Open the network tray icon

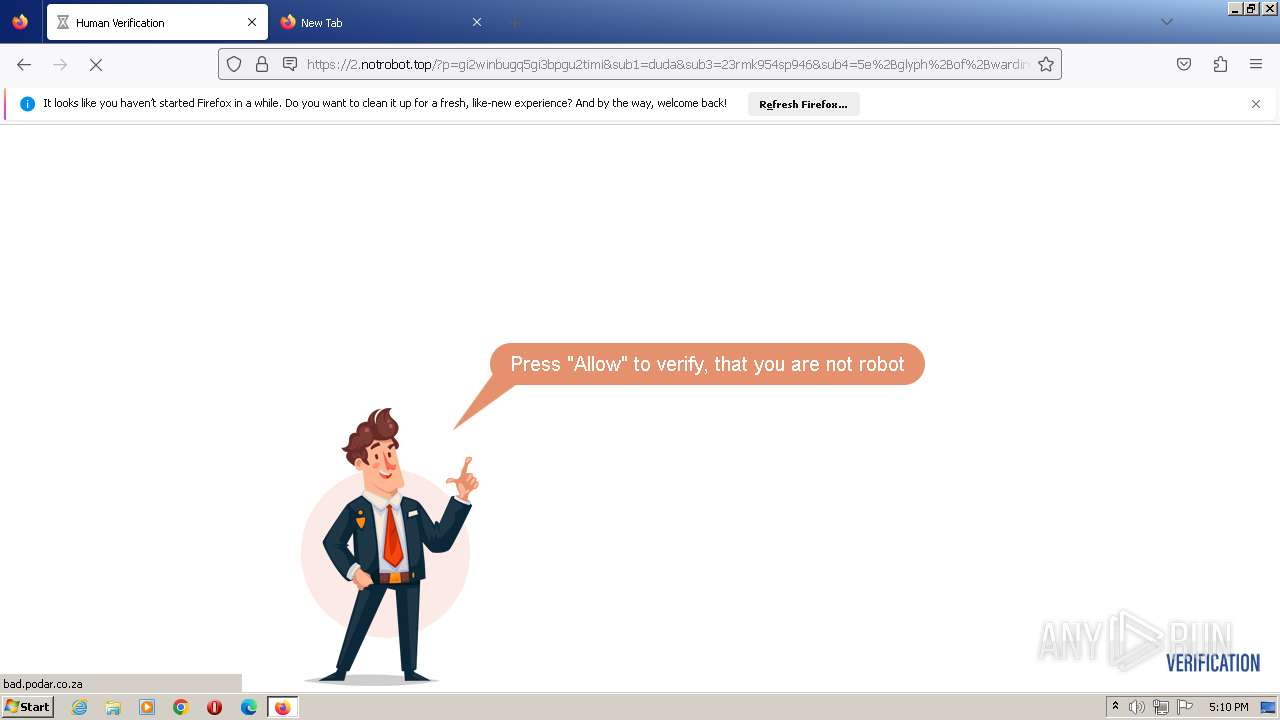tap(1161, 707)
